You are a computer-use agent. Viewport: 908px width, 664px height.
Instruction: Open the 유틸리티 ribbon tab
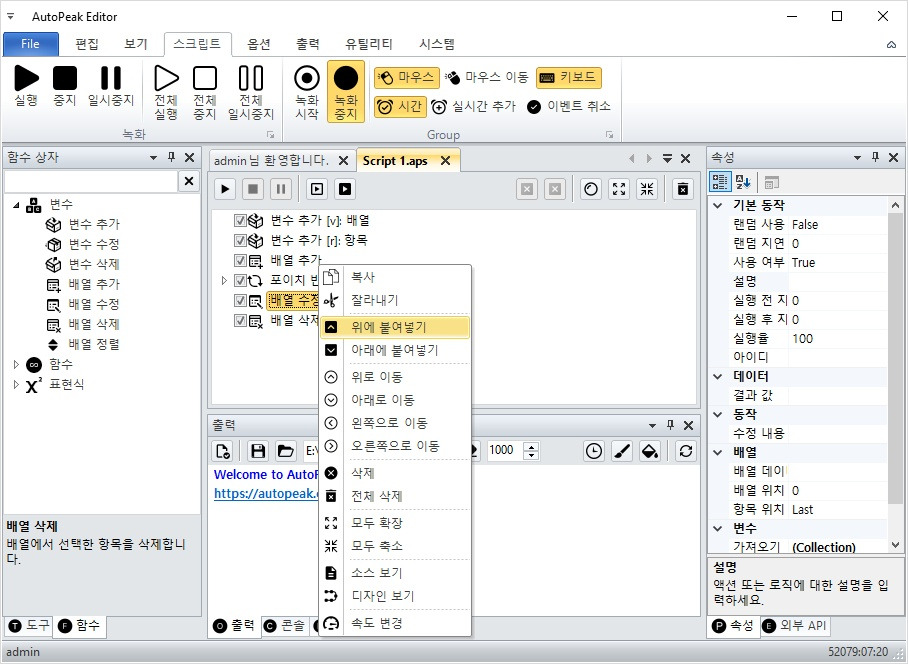(368, 44)
